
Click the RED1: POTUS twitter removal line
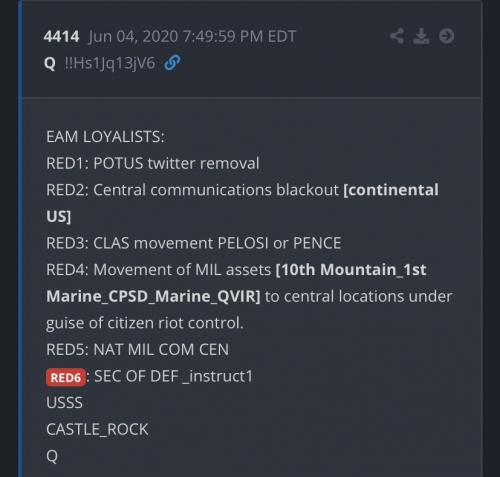pos(153,163)
